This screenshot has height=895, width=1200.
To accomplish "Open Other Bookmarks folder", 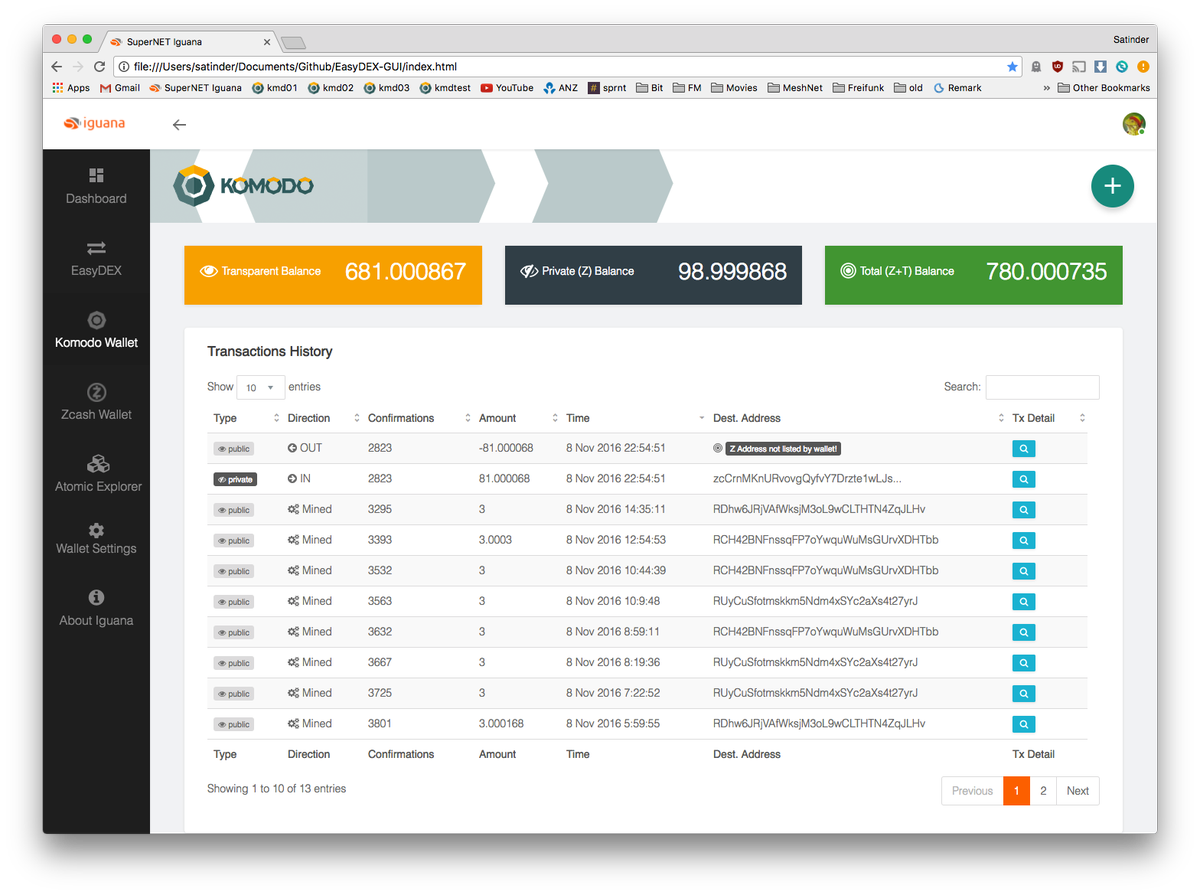I will [x=1103, y=88].
